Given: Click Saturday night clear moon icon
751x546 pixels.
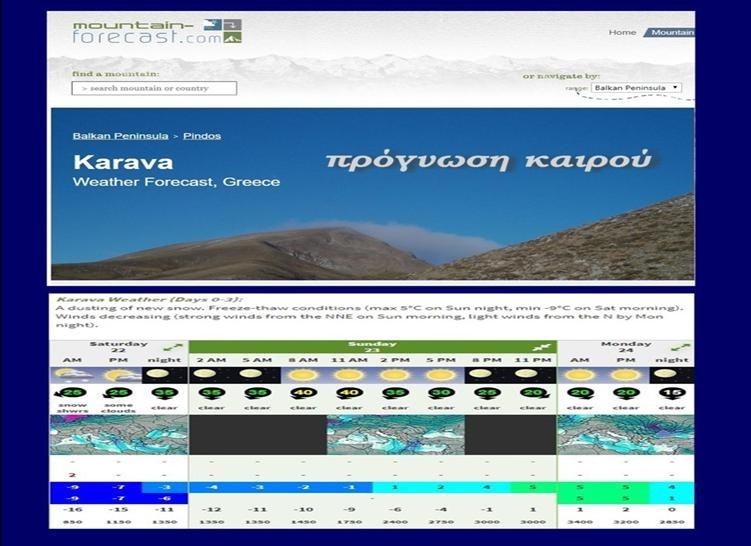Looking at the screenshot, I should (164, 374).
